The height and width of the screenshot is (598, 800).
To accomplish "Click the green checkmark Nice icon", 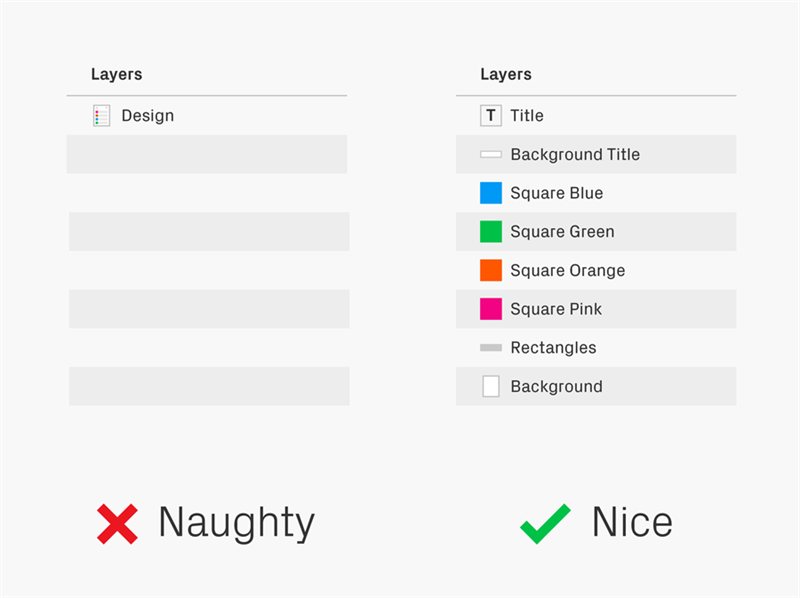I will pyautogui.click(x=545, y=524).
